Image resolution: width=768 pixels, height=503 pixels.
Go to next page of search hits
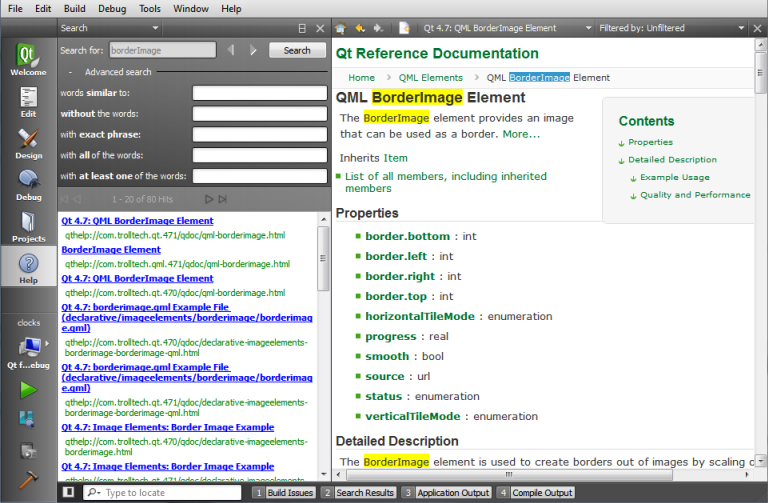click(209, 199)
